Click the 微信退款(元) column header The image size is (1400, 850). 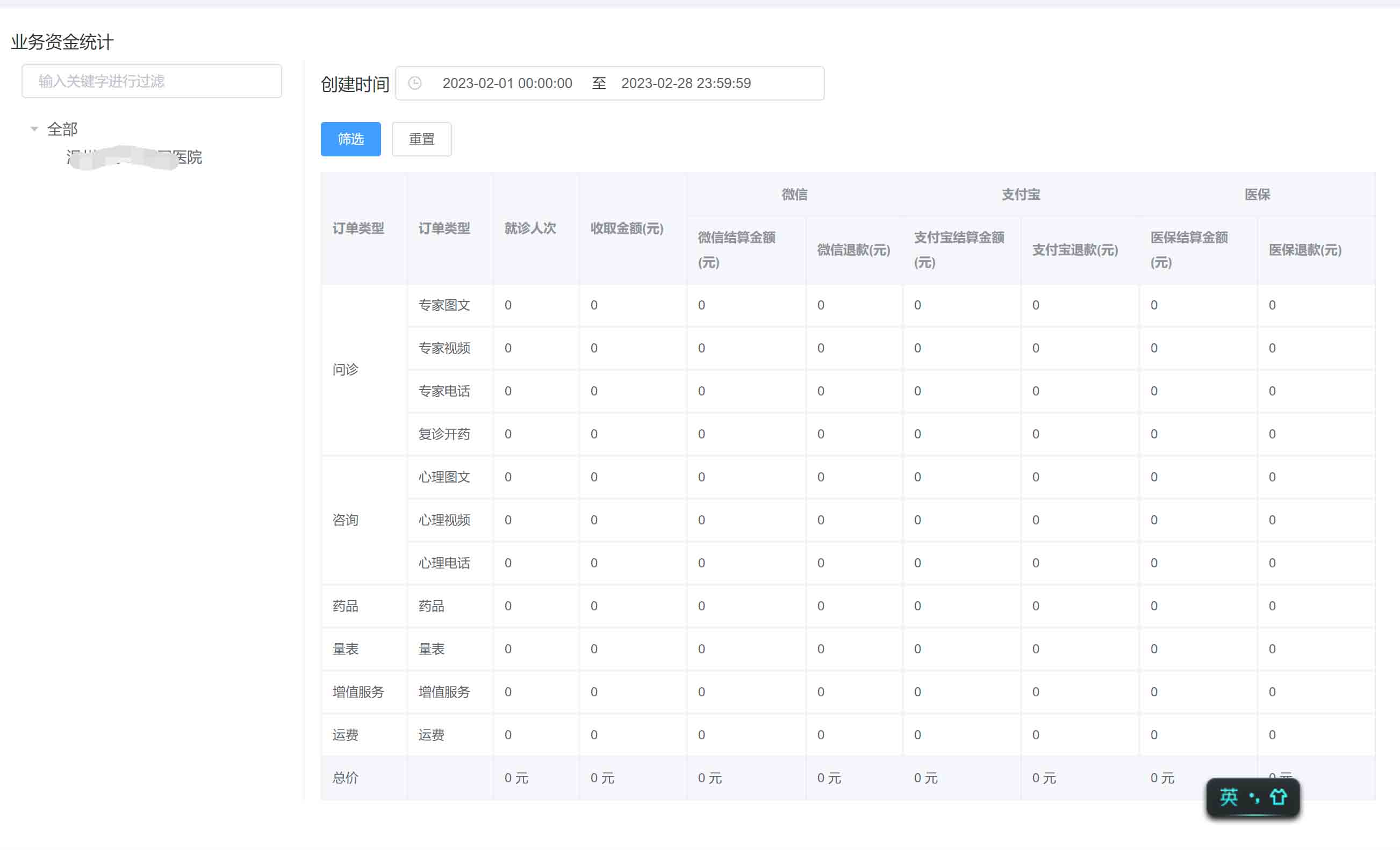[x=853, y=250]
